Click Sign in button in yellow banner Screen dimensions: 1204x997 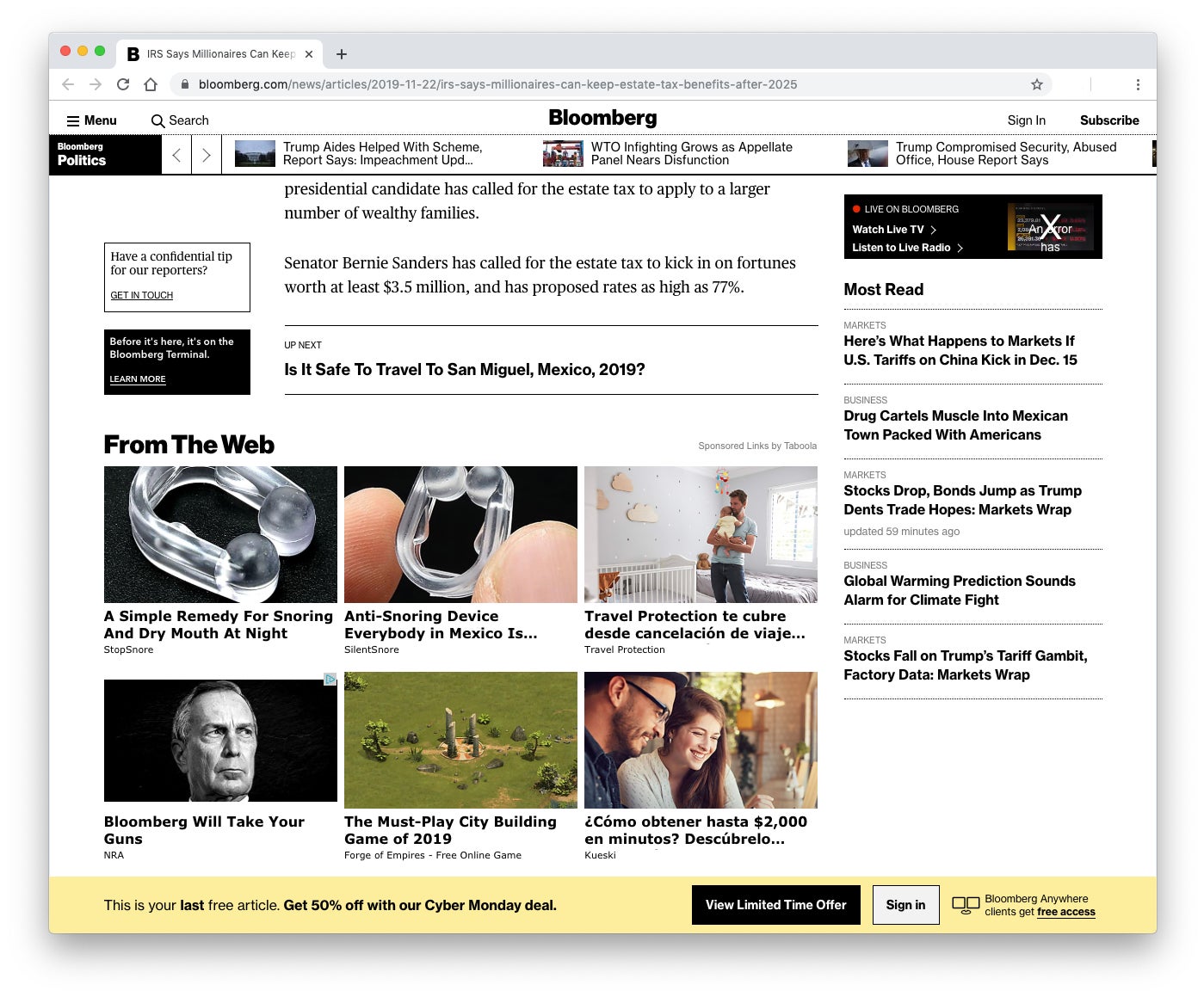[905, 905]
